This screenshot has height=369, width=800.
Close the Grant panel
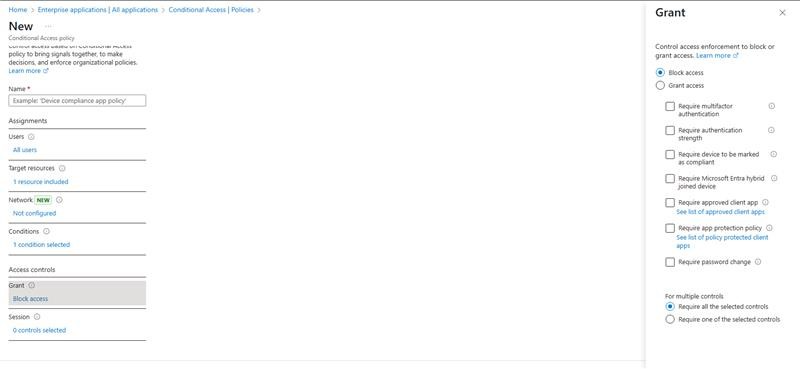click(x=783, y=13)
